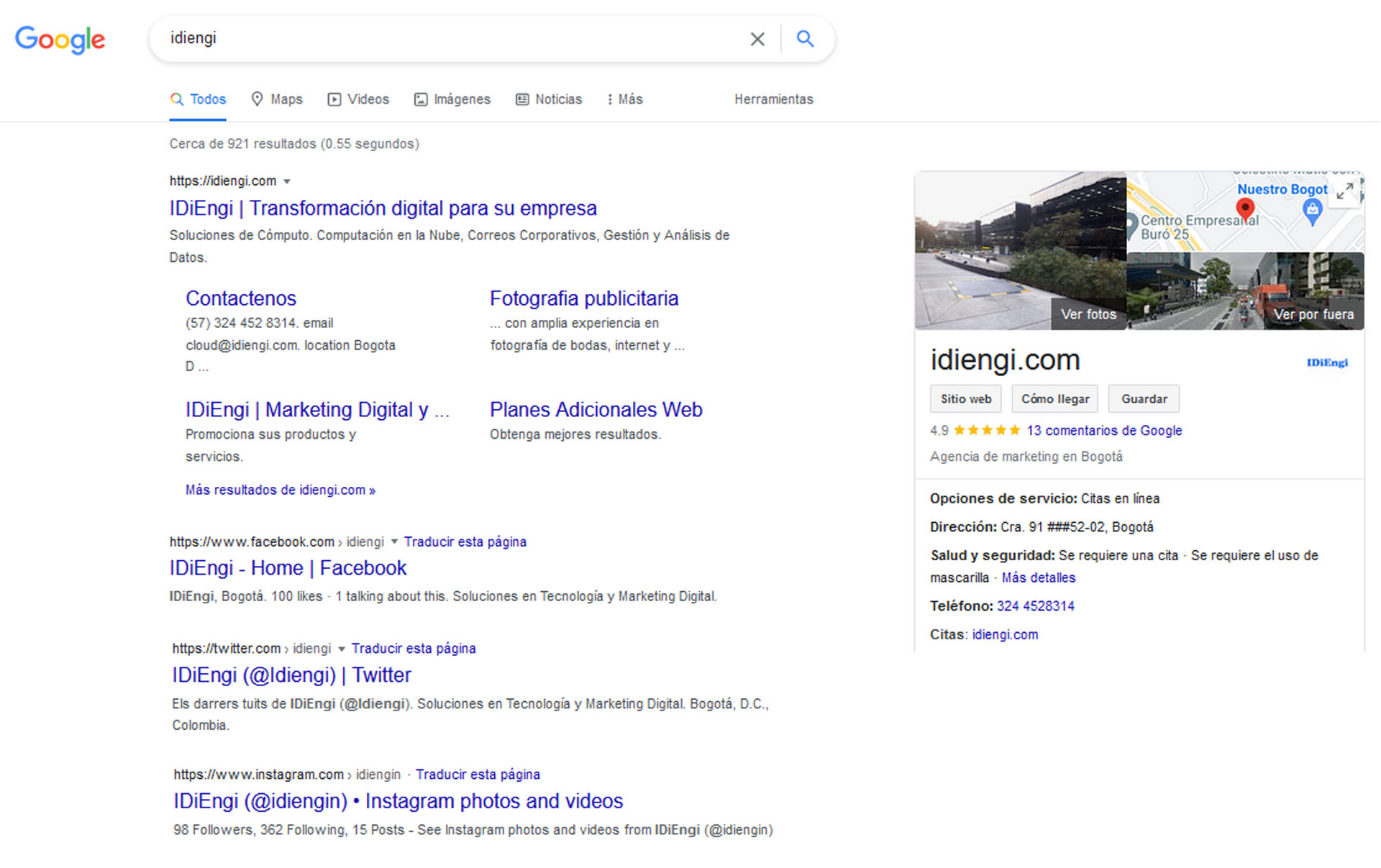The width and height of the screenshot is (1381, 868).
Task: Open the Más options menu
Action: pyautogui.click(x=624, y=99)
